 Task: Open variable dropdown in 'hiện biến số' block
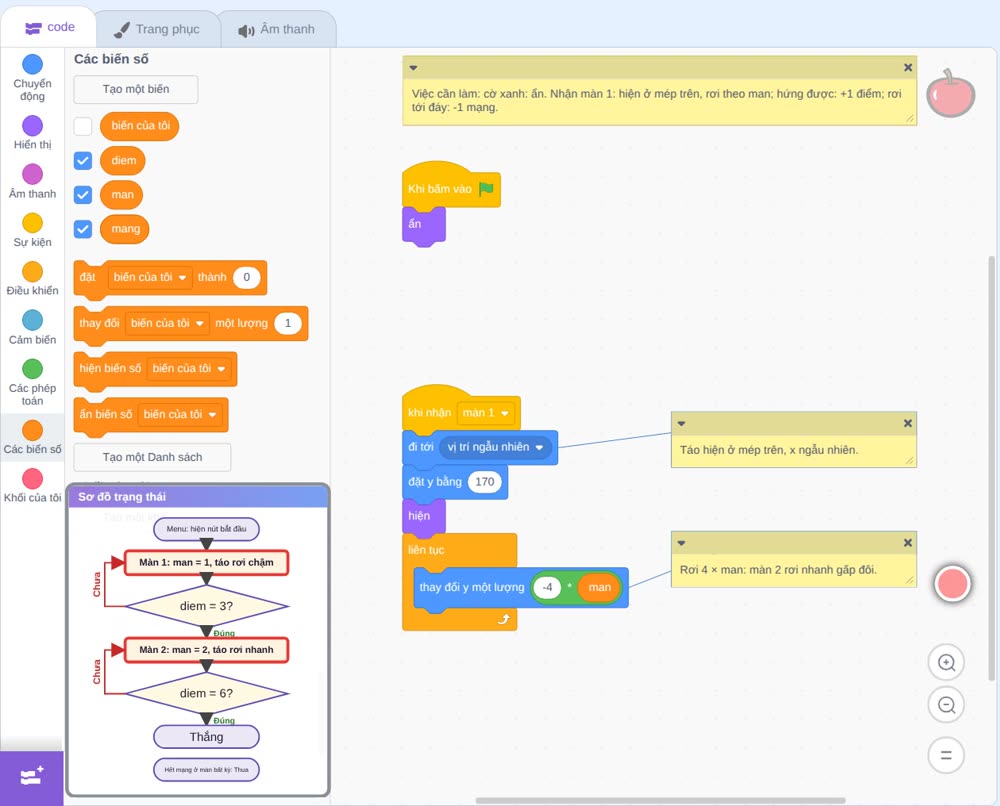[189, 369]
